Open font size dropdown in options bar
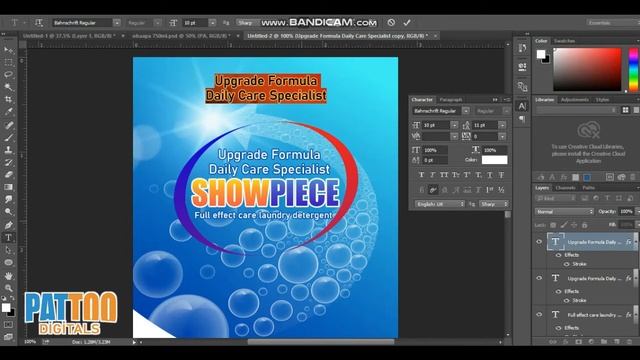The image size is (640, 360). pos(212,23)
